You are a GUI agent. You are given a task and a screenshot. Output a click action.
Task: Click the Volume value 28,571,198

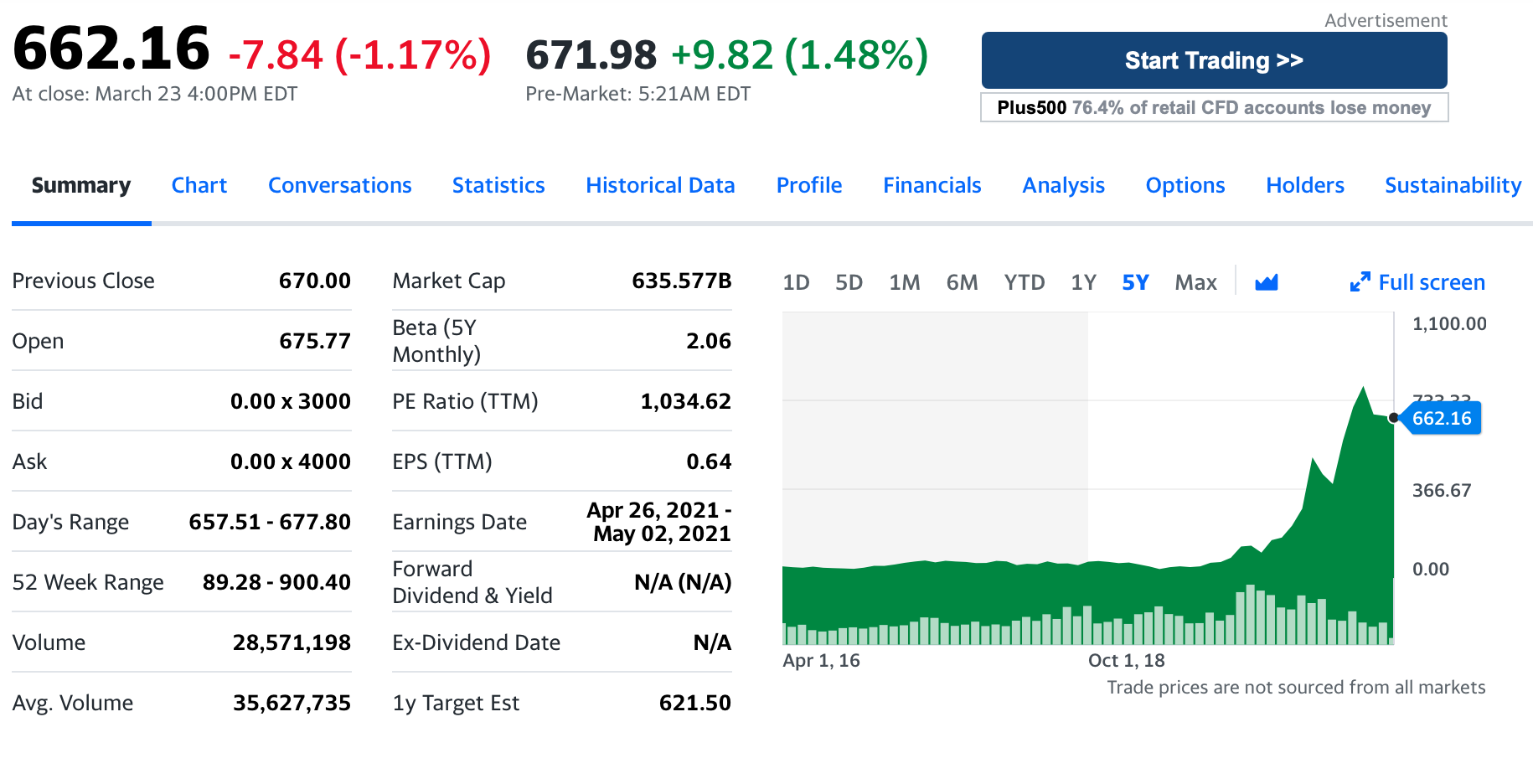(292, 642)
